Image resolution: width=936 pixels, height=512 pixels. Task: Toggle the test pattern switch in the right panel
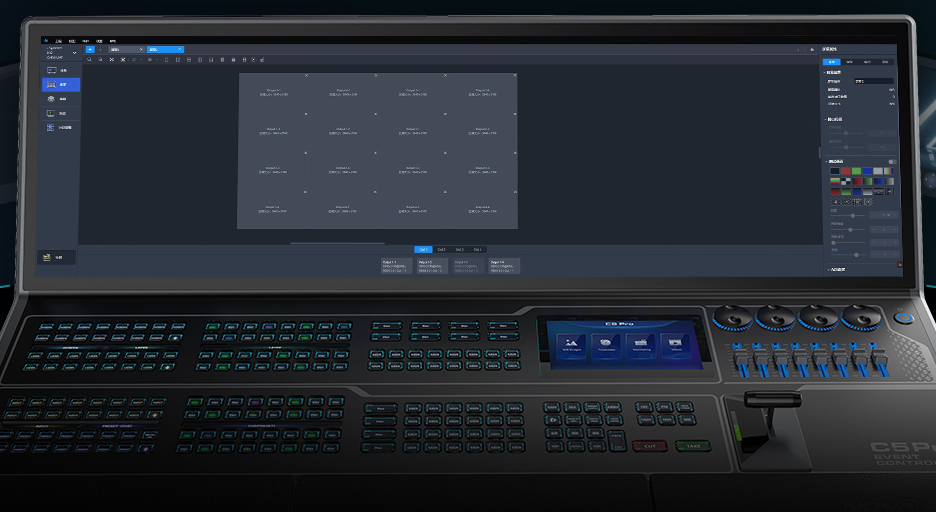(892, 161)
